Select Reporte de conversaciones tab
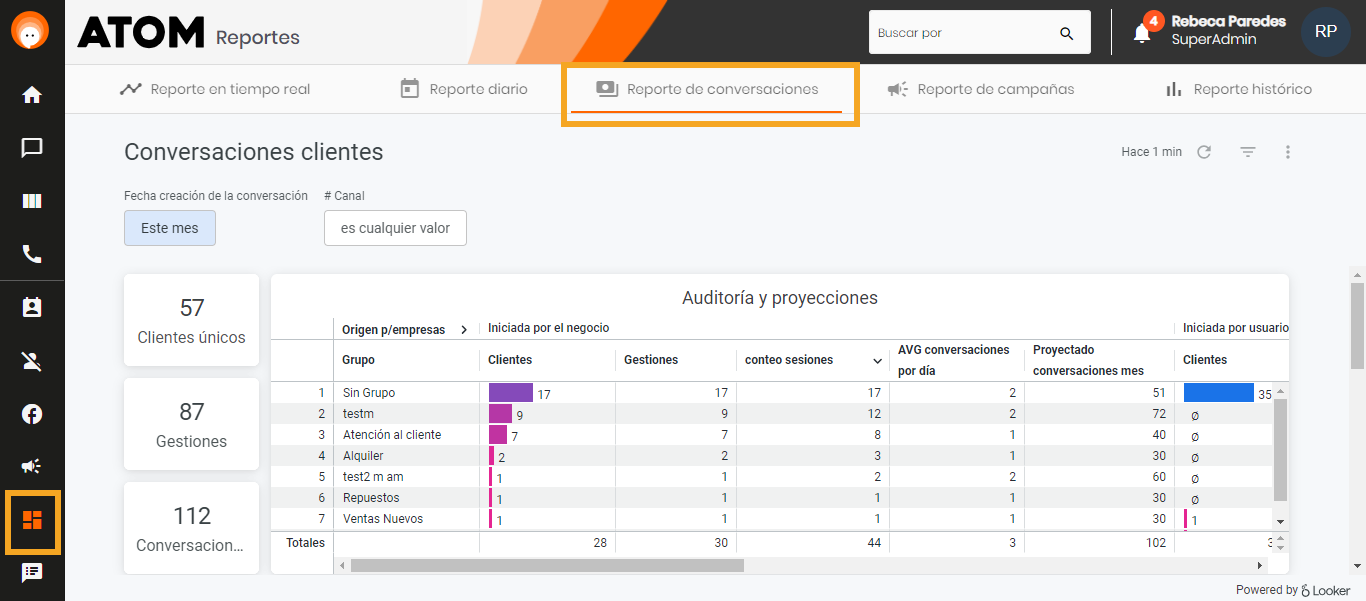Screen dimensions: 1366x601 point(707,89)
